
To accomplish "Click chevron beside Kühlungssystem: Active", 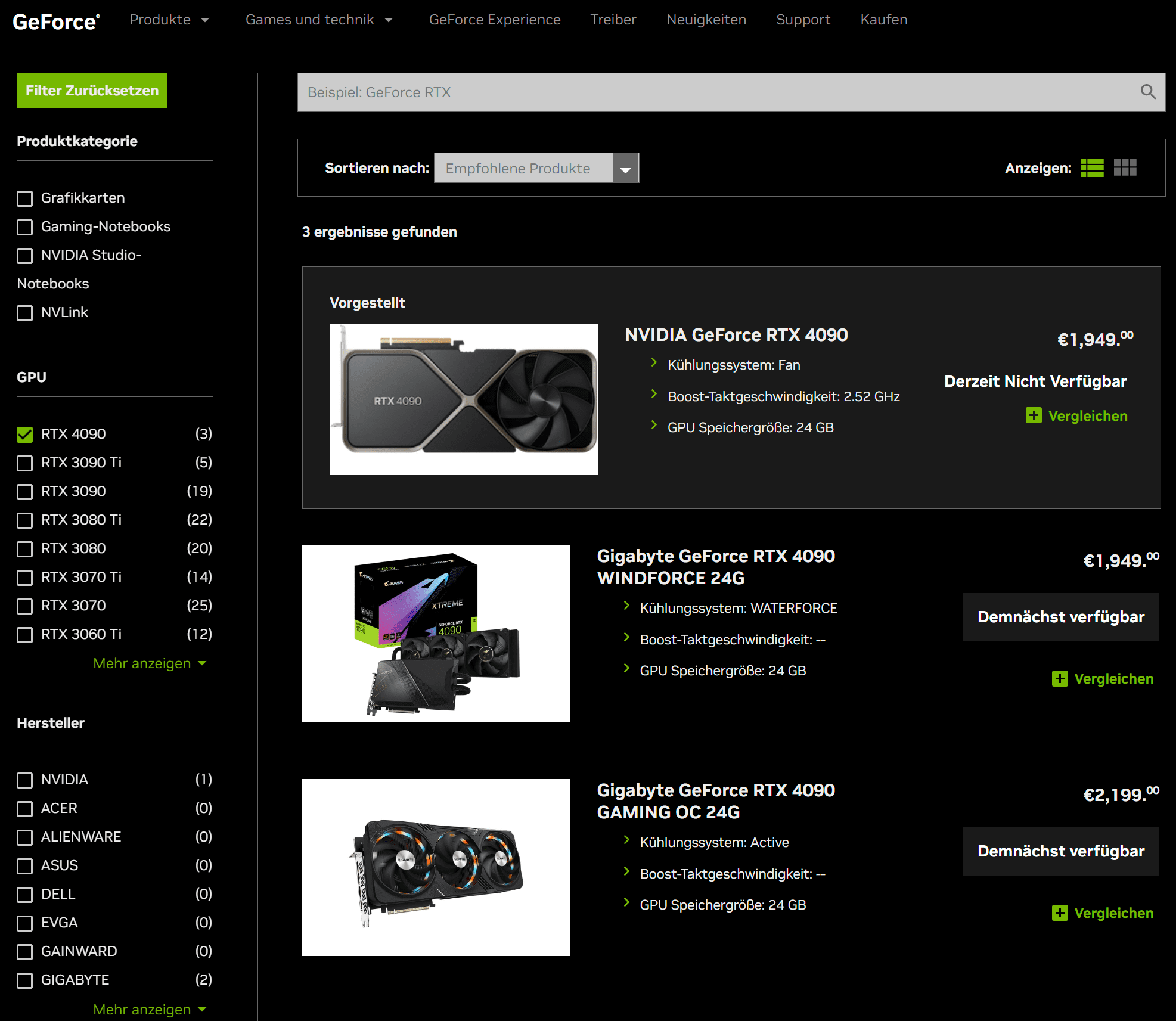I will [x=626, y=840].
